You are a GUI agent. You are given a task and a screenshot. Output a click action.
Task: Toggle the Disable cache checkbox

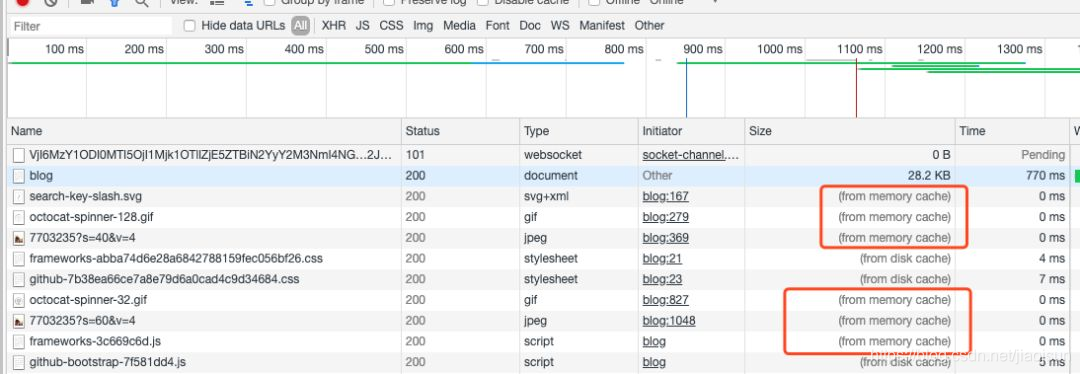483,2
